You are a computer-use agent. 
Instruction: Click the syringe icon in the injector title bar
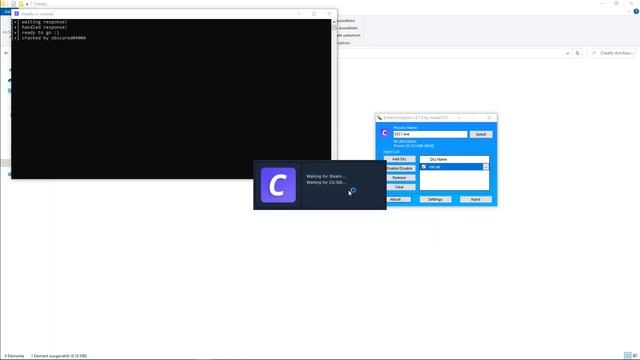click(x=379, y=118)
